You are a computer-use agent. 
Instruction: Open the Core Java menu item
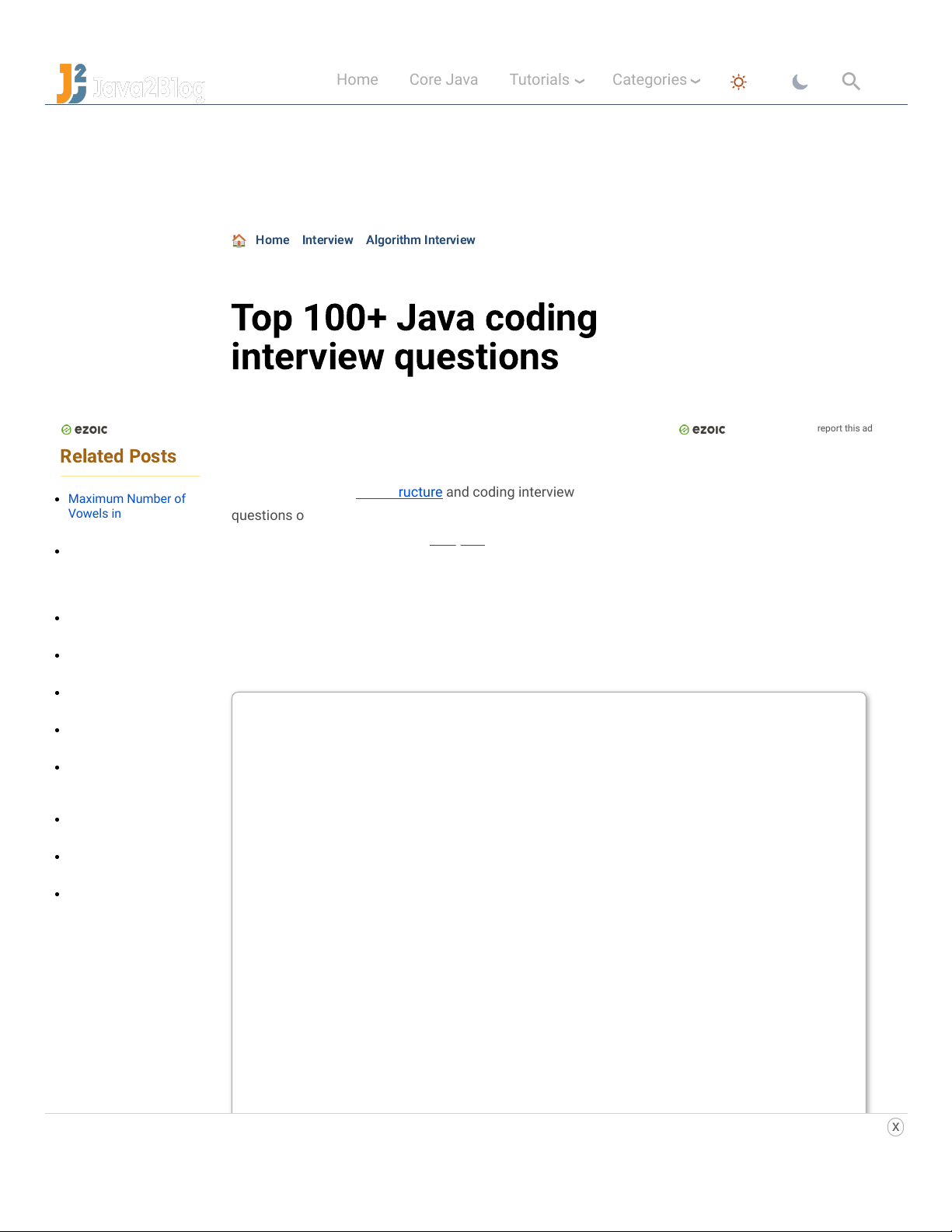(x=443, y=80)
